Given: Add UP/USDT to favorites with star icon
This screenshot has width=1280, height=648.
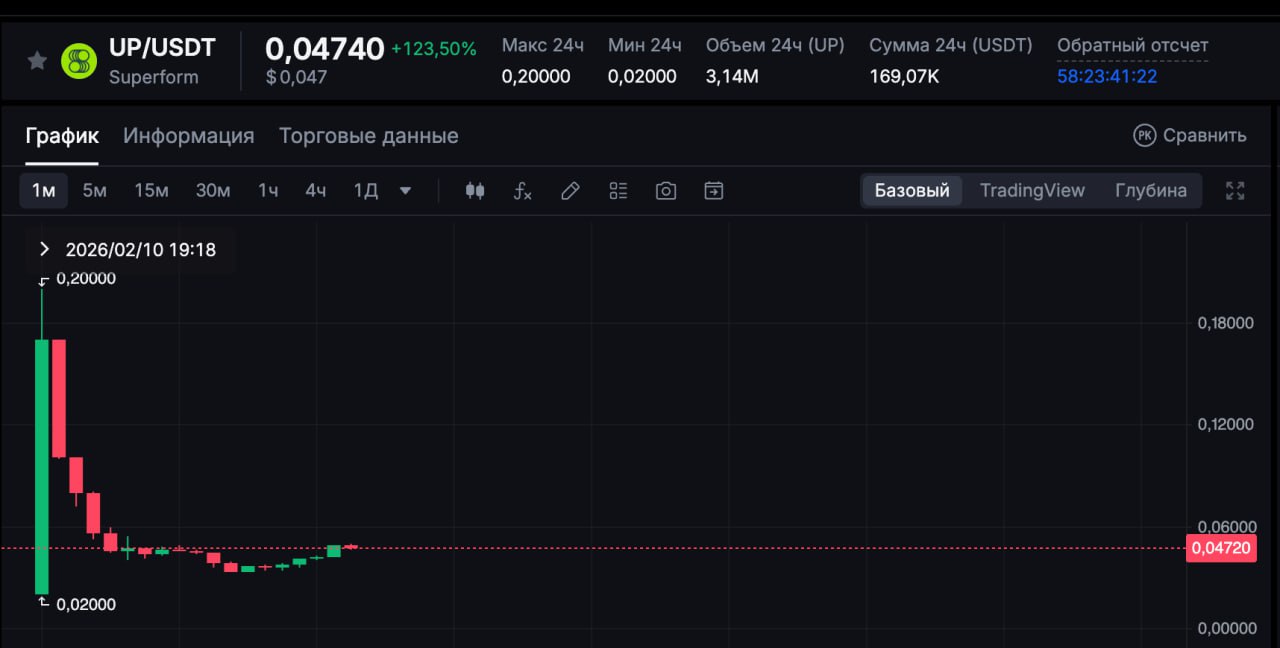Looking at the screenshot, I should pos(37,61).
